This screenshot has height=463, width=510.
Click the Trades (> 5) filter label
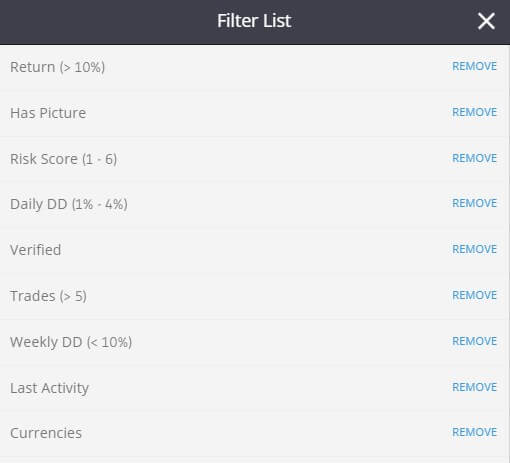48,296
